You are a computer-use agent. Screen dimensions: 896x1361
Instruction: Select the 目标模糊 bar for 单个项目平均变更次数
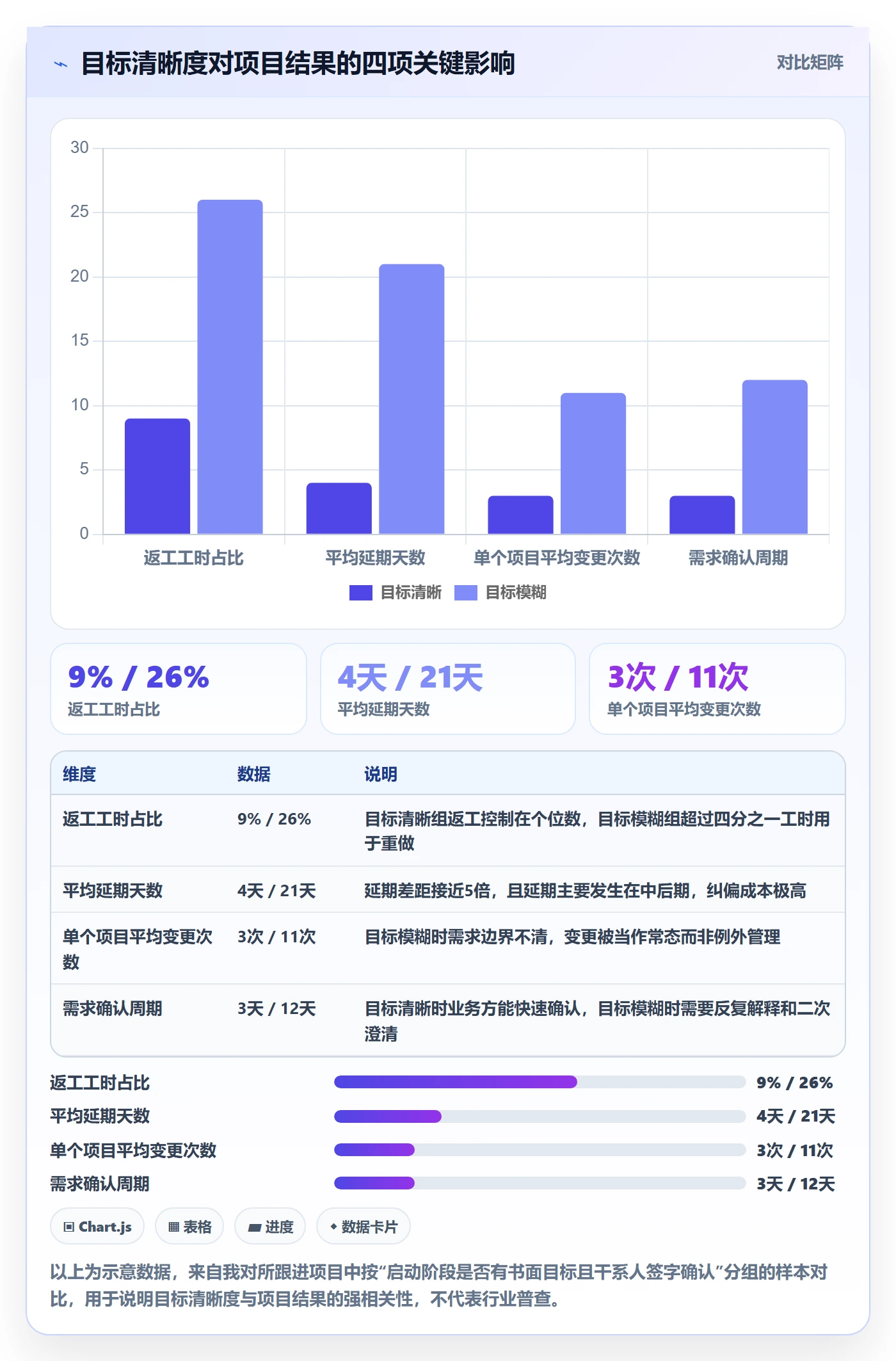[593, 463]
